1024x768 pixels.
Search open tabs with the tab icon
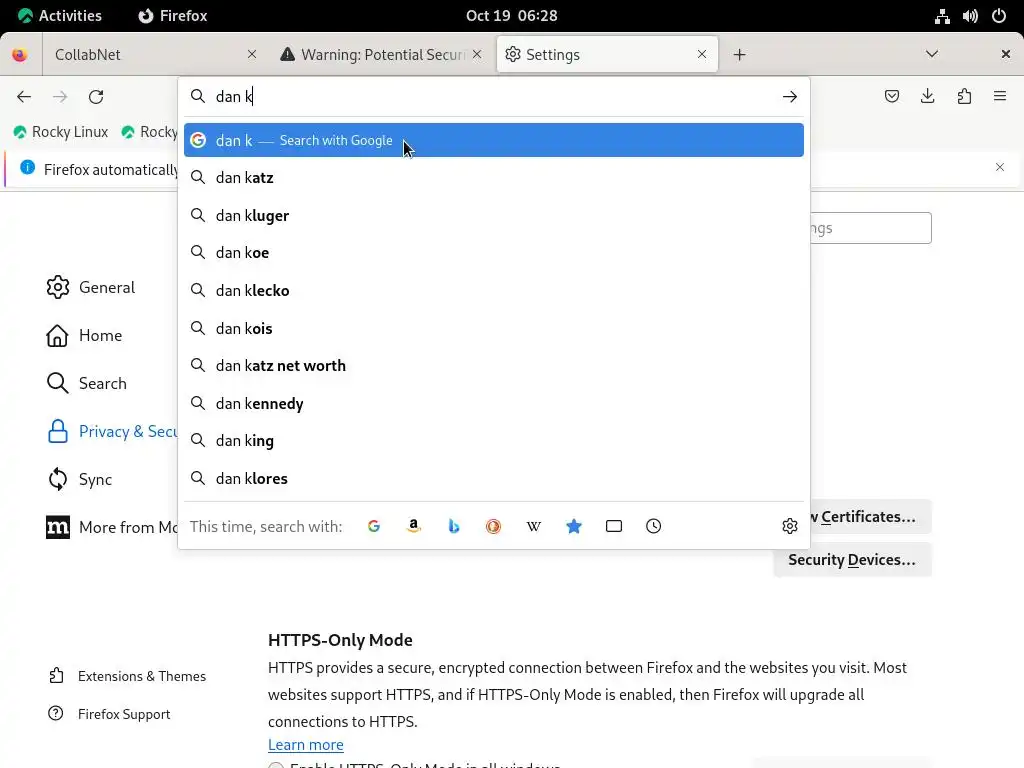pos(614,526)
